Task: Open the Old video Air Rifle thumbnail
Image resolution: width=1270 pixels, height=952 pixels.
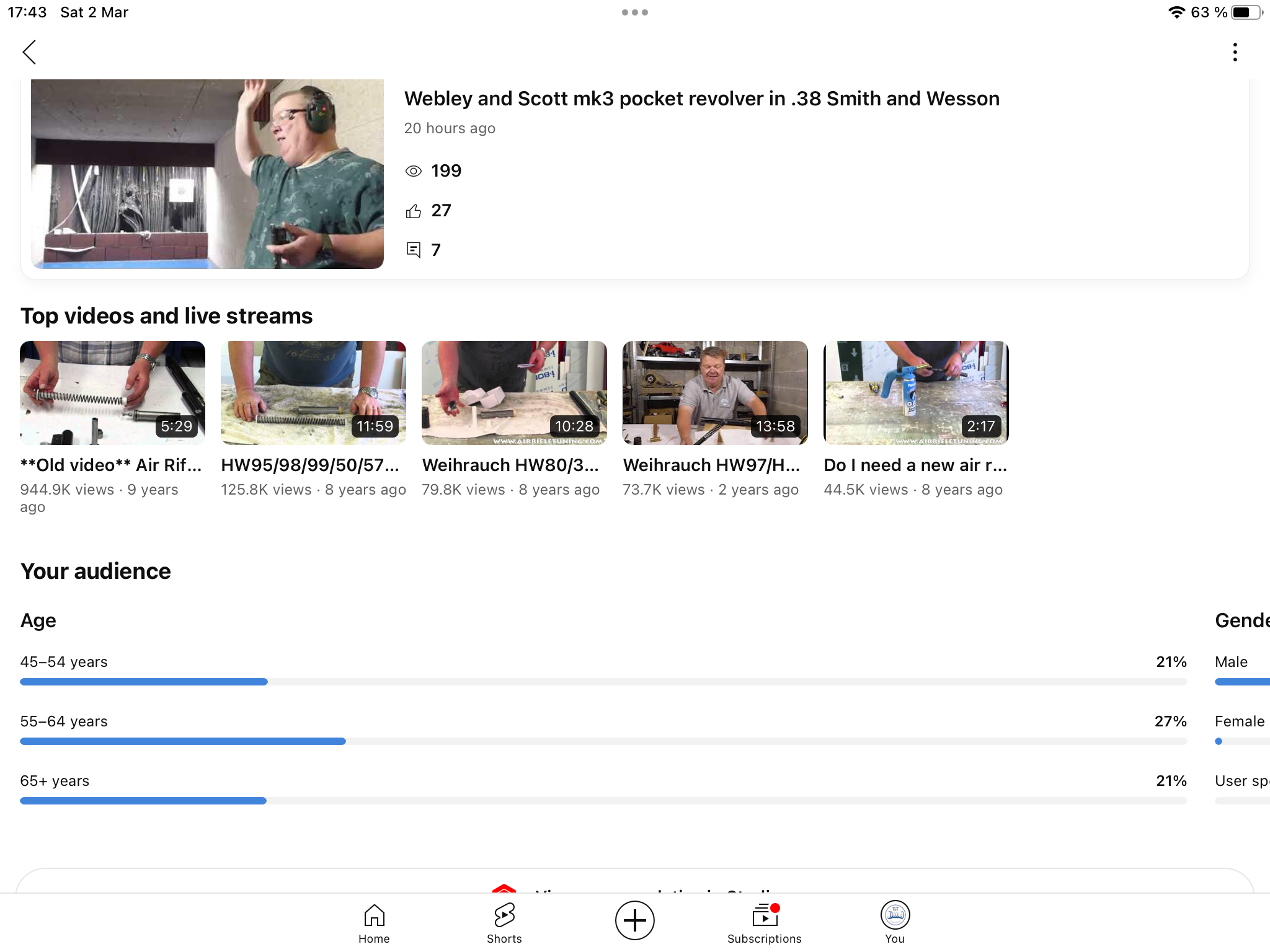Action: [112, 392]
